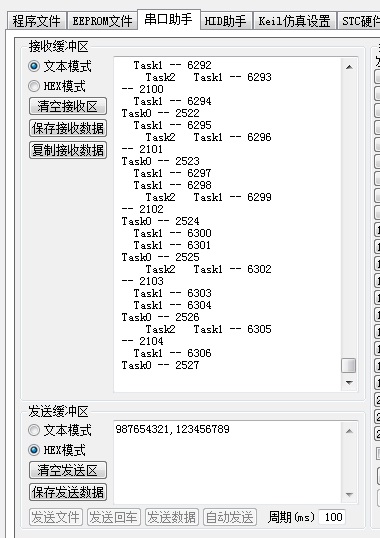Click the line 'Task0 -- 2524'
380x538 pixels.
[160, 221]
